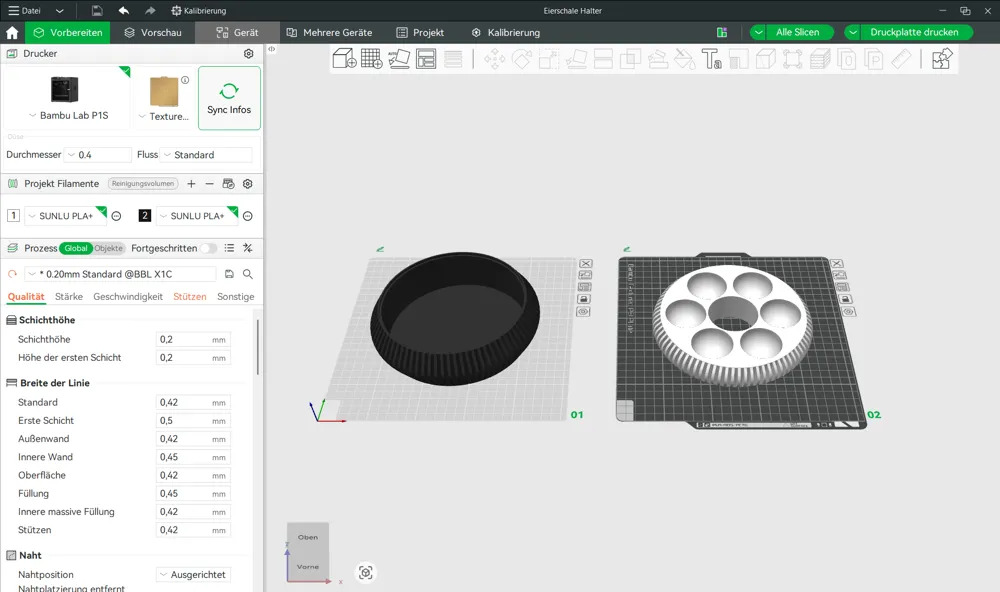Select the Global process mode

(x=76, y=248)
